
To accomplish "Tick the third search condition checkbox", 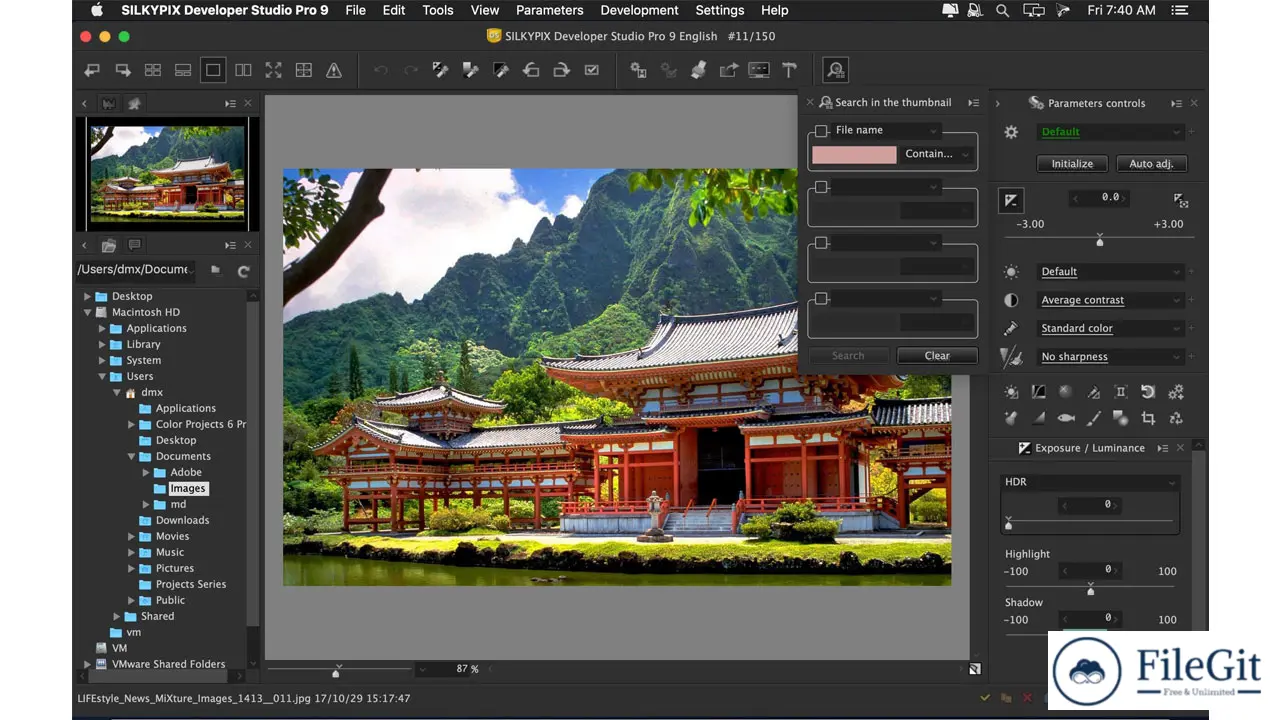I will (821, 243).
